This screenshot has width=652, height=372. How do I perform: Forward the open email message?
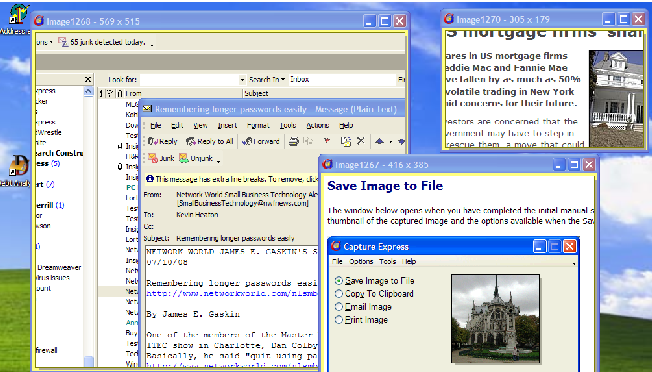pyautogui.click(x=261, y=141)
